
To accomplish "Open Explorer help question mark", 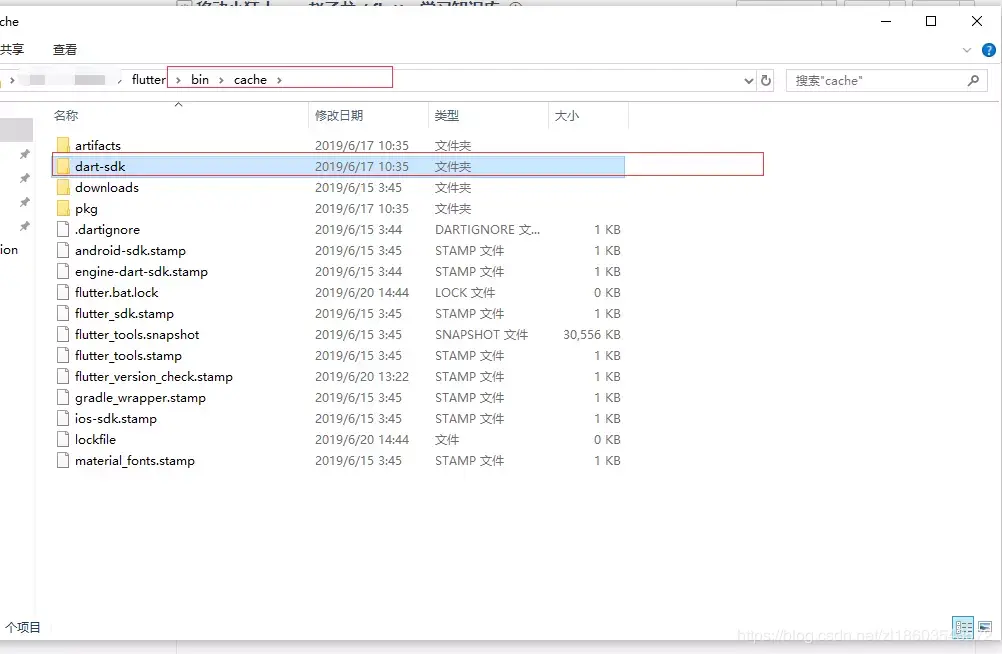I will (989, 50).
